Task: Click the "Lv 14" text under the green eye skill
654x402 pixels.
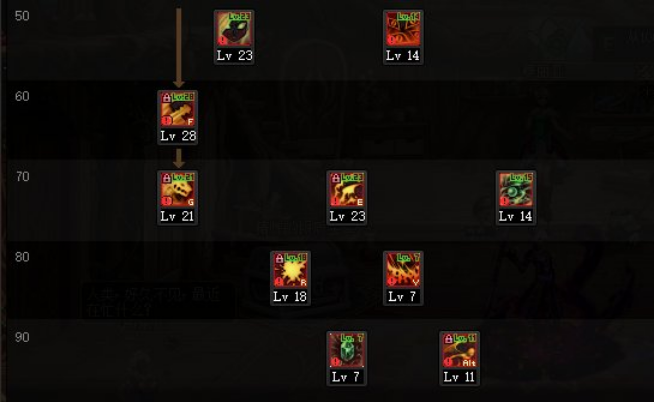Action: pos(516,216)
